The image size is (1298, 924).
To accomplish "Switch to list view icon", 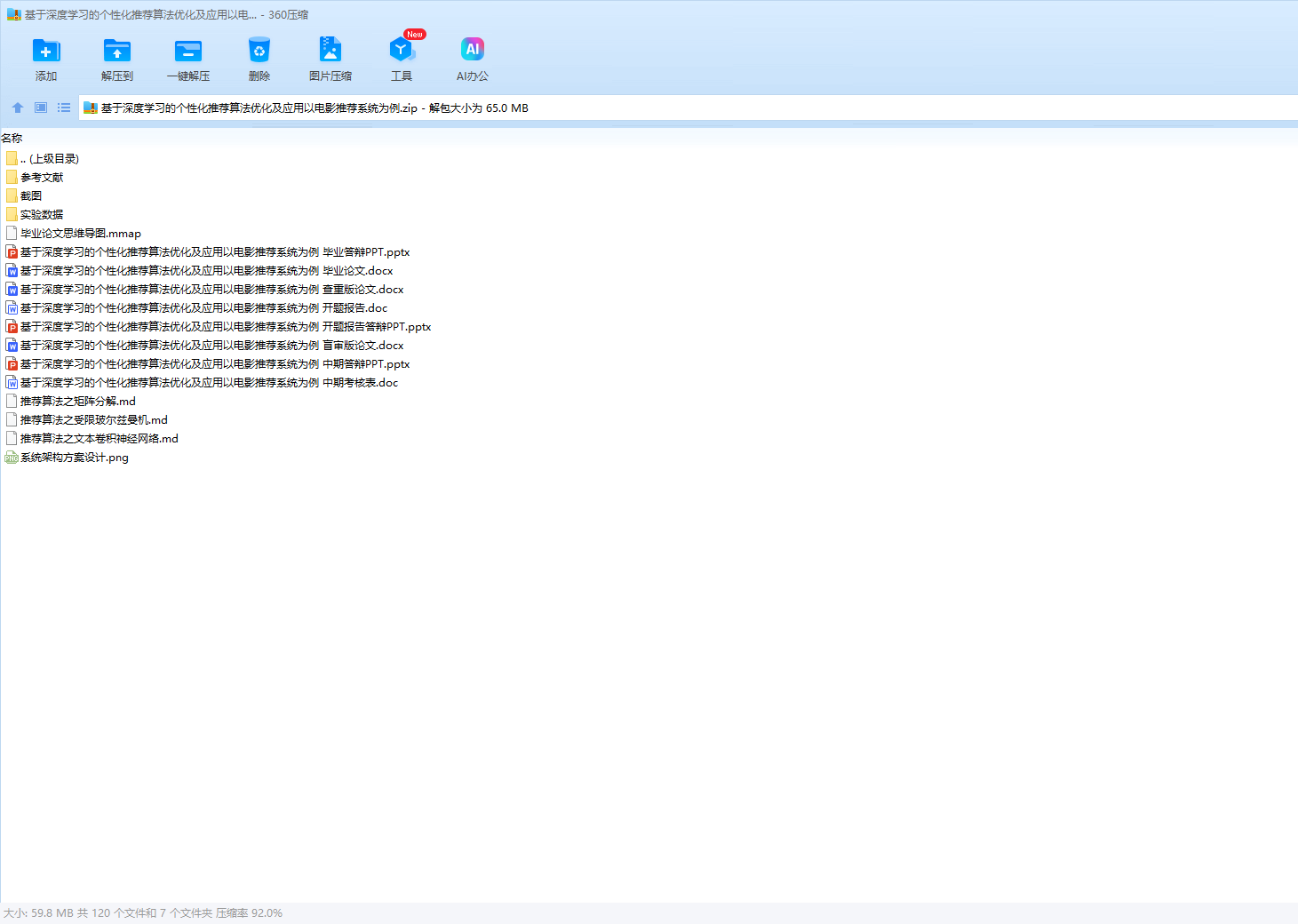I will 64,108.
